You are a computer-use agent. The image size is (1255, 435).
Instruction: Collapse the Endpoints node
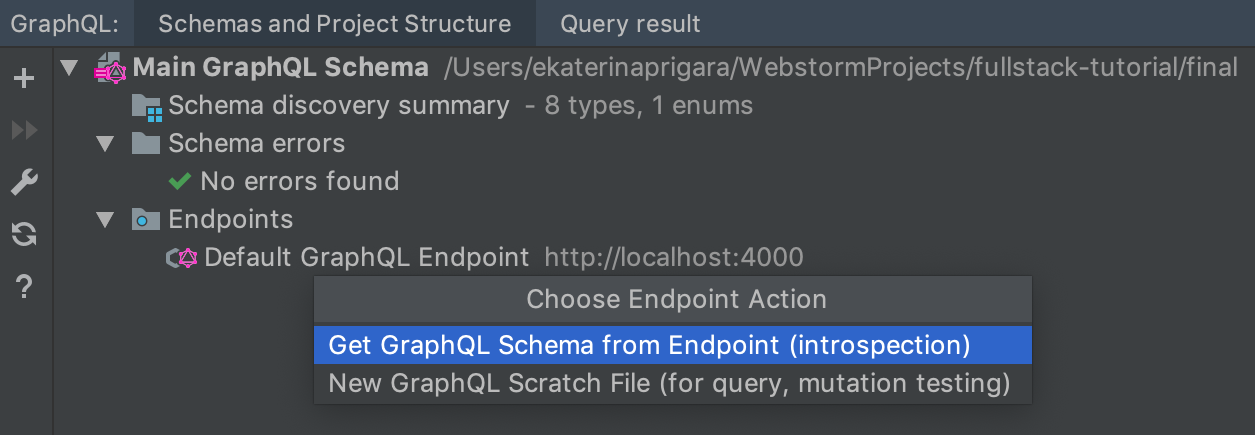[105, 219]
